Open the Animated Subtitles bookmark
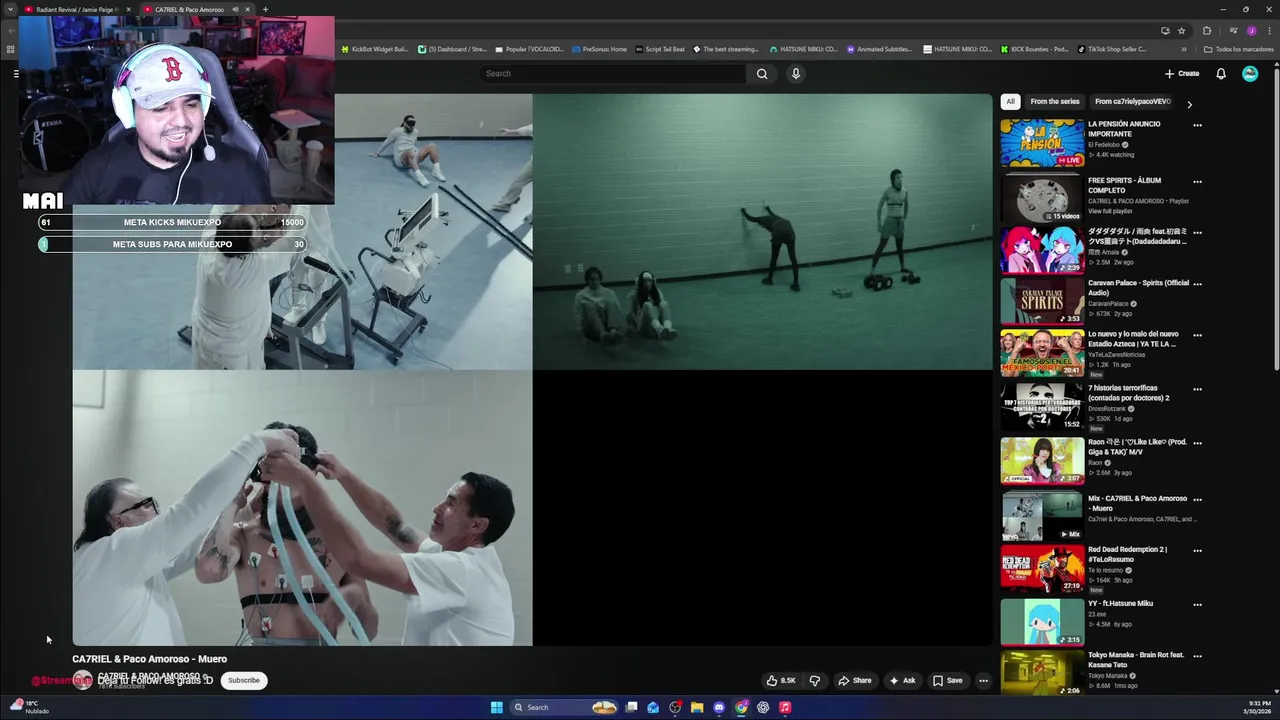 pos(879,49)
